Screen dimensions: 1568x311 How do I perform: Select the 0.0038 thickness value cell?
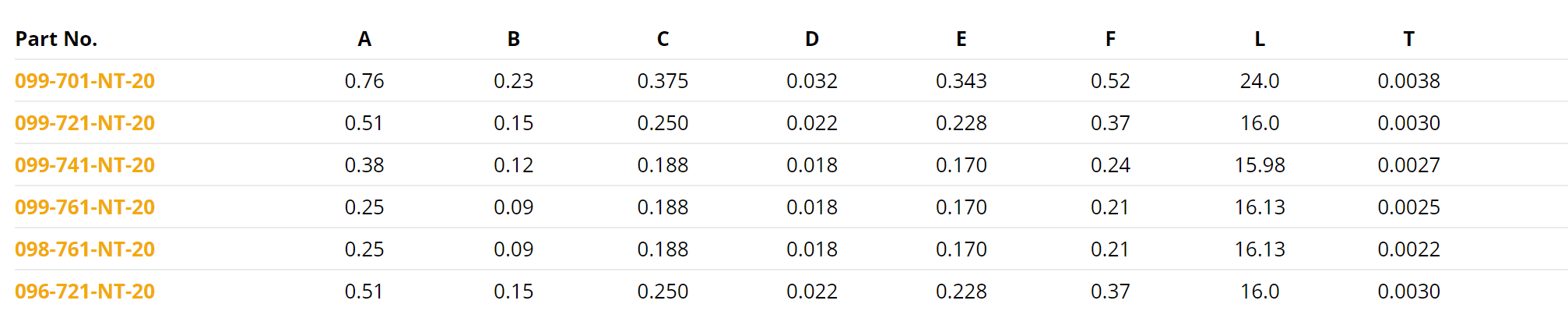click(x=1409, y=81)
